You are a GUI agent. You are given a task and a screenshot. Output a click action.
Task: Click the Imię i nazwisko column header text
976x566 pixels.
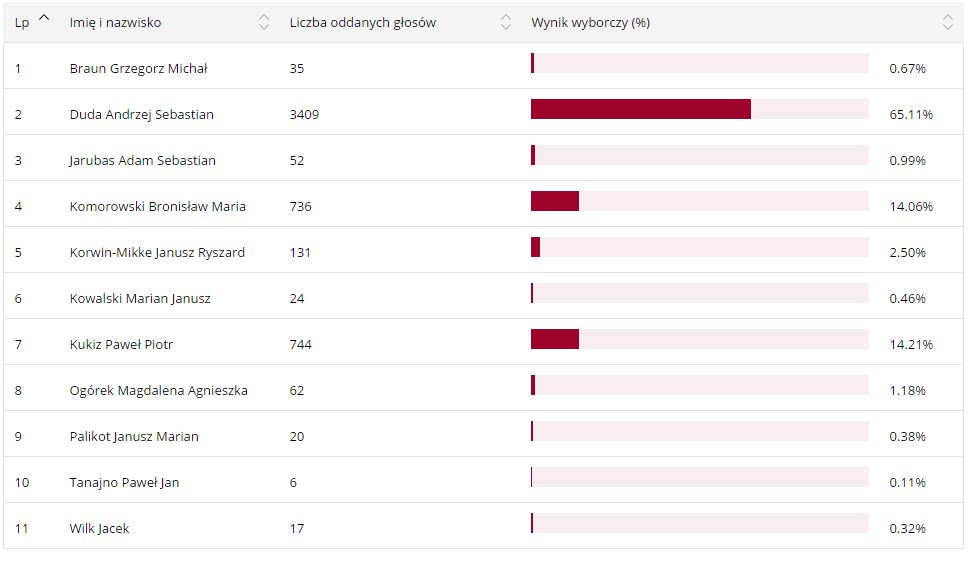[x=115, y=22]
